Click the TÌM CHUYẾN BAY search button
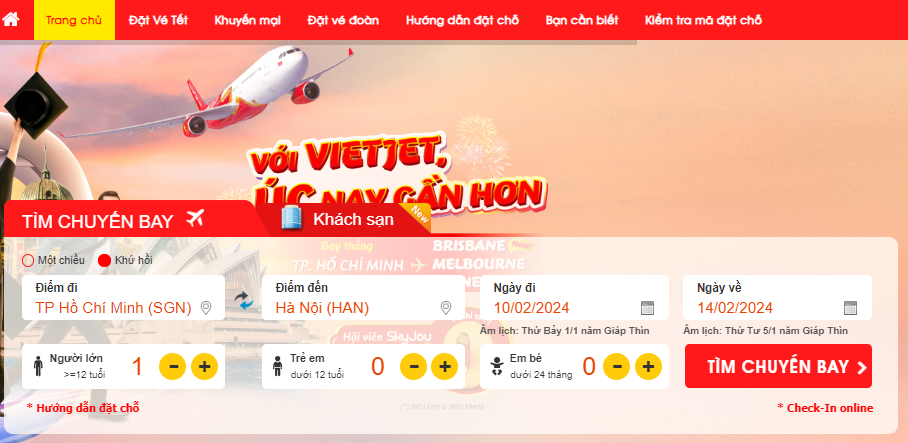Viewport: 908px width, 443px height. pyautogui.click(x=778, y=366)
